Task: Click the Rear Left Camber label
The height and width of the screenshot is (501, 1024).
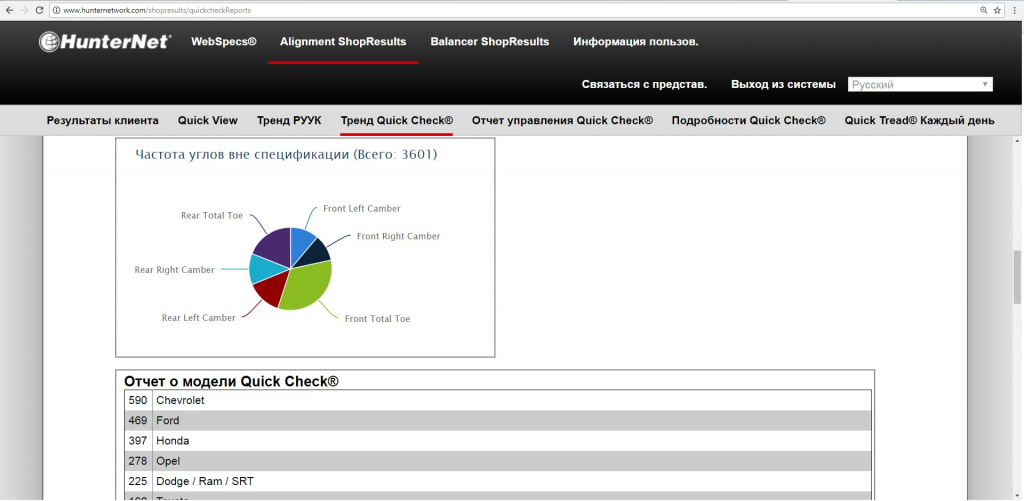Action: [x=199, y=318]
